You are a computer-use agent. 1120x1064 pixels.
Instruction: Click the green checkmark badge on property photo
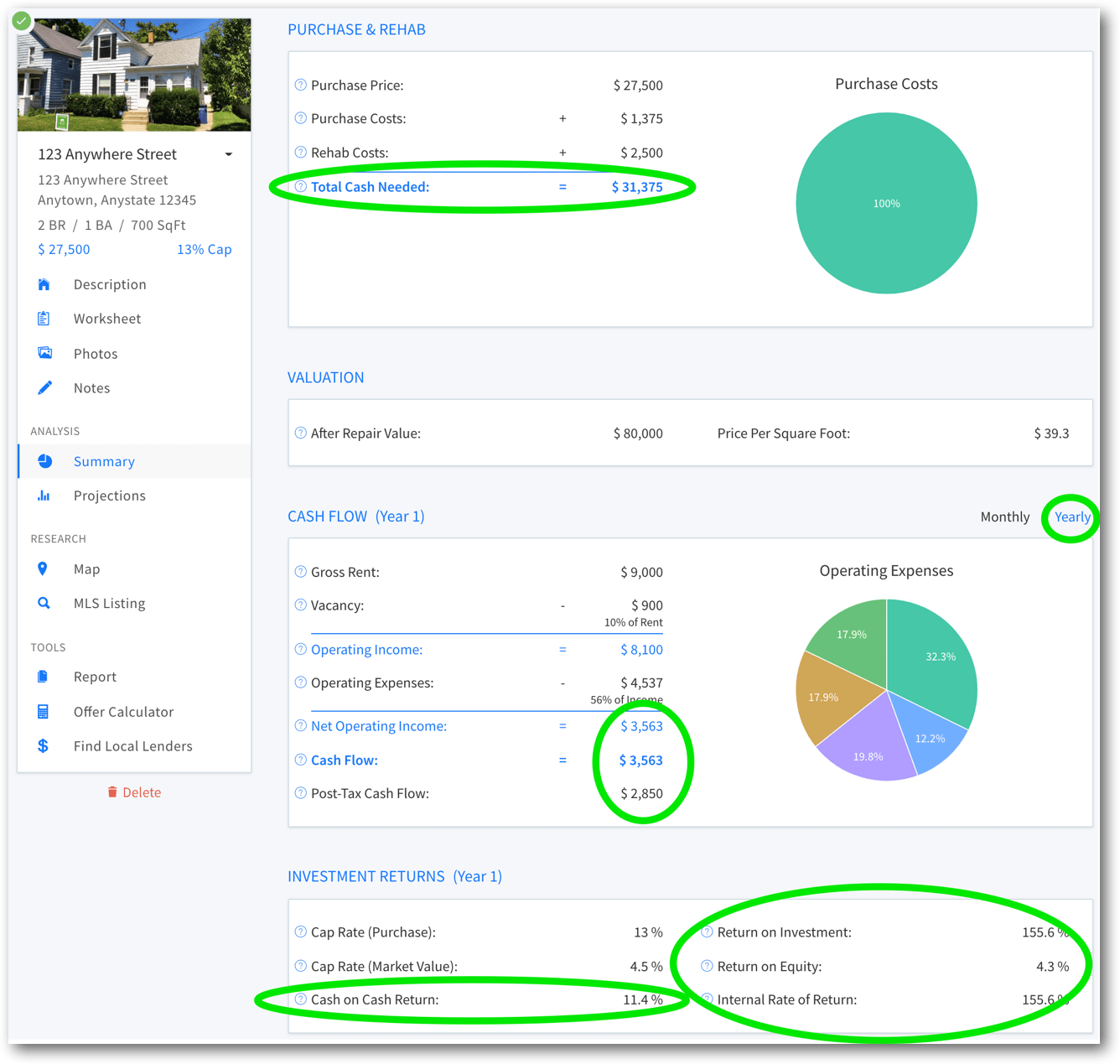coord(21,20)
